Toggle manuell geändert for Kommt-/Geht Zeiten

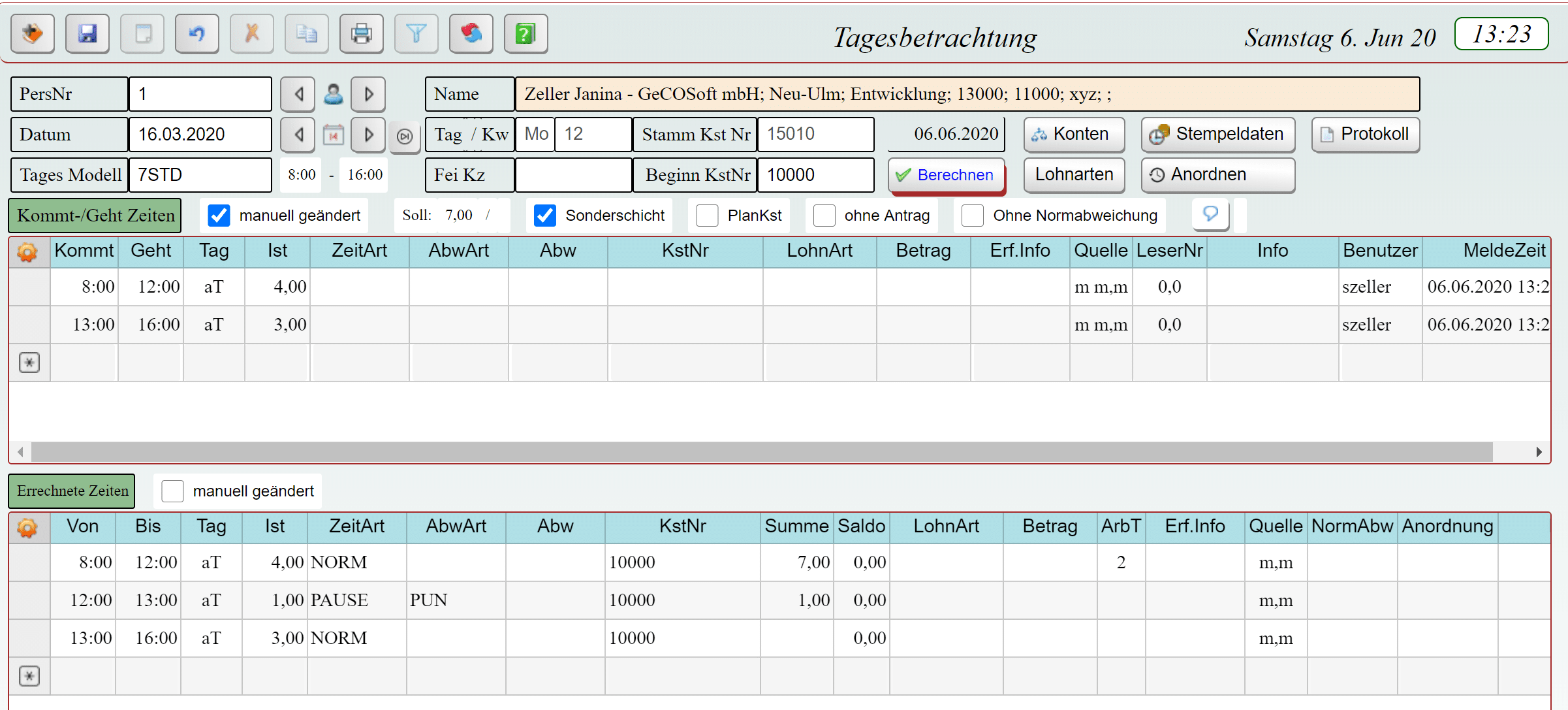(x=219, y=216)
